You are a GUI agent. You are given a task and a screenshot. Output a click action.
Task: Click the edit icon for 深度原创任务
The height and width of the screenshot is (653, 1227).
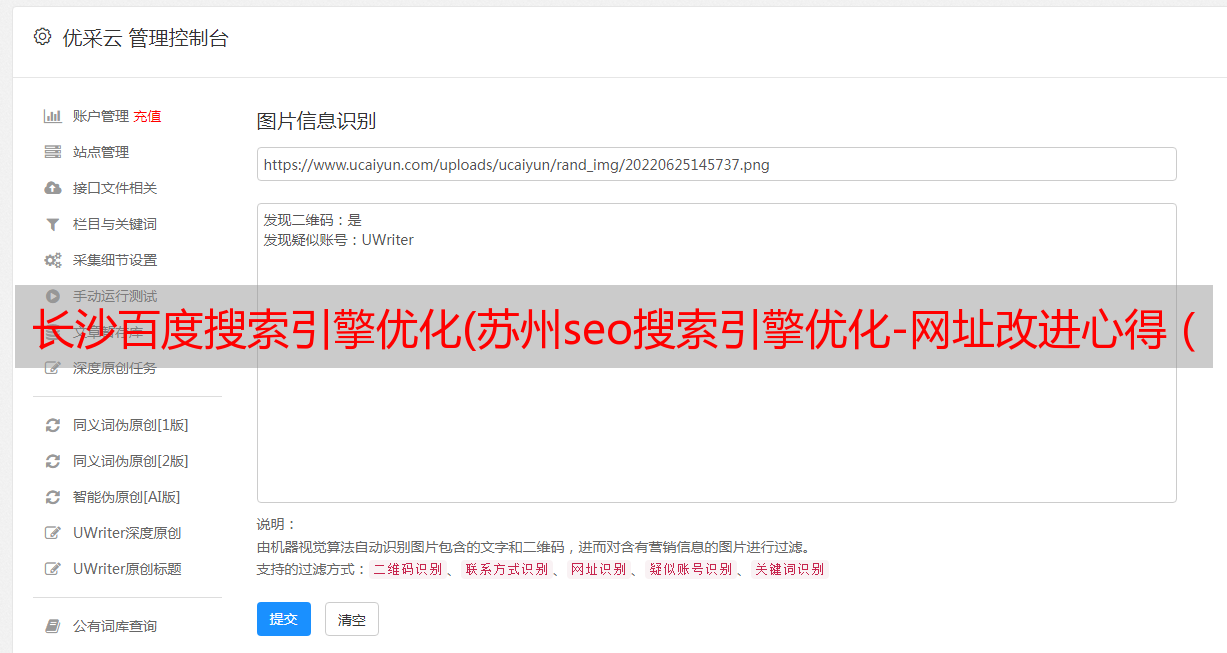point(53,368)
